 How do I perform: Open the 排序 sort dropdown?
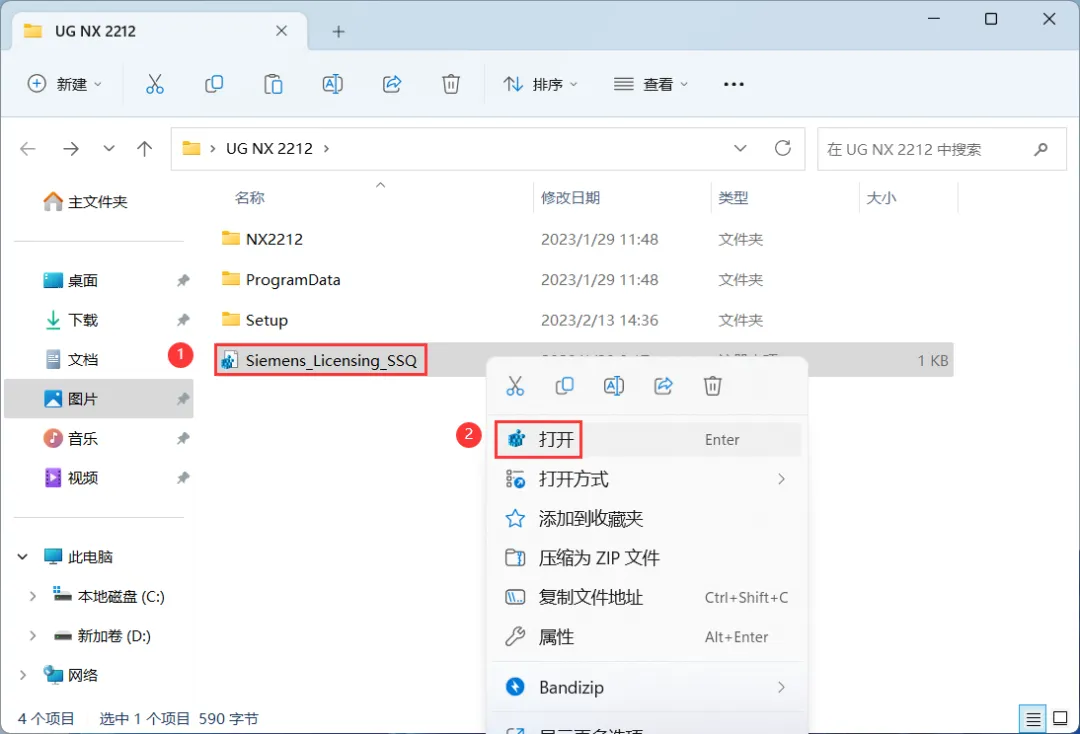click(x=541, y=84)
